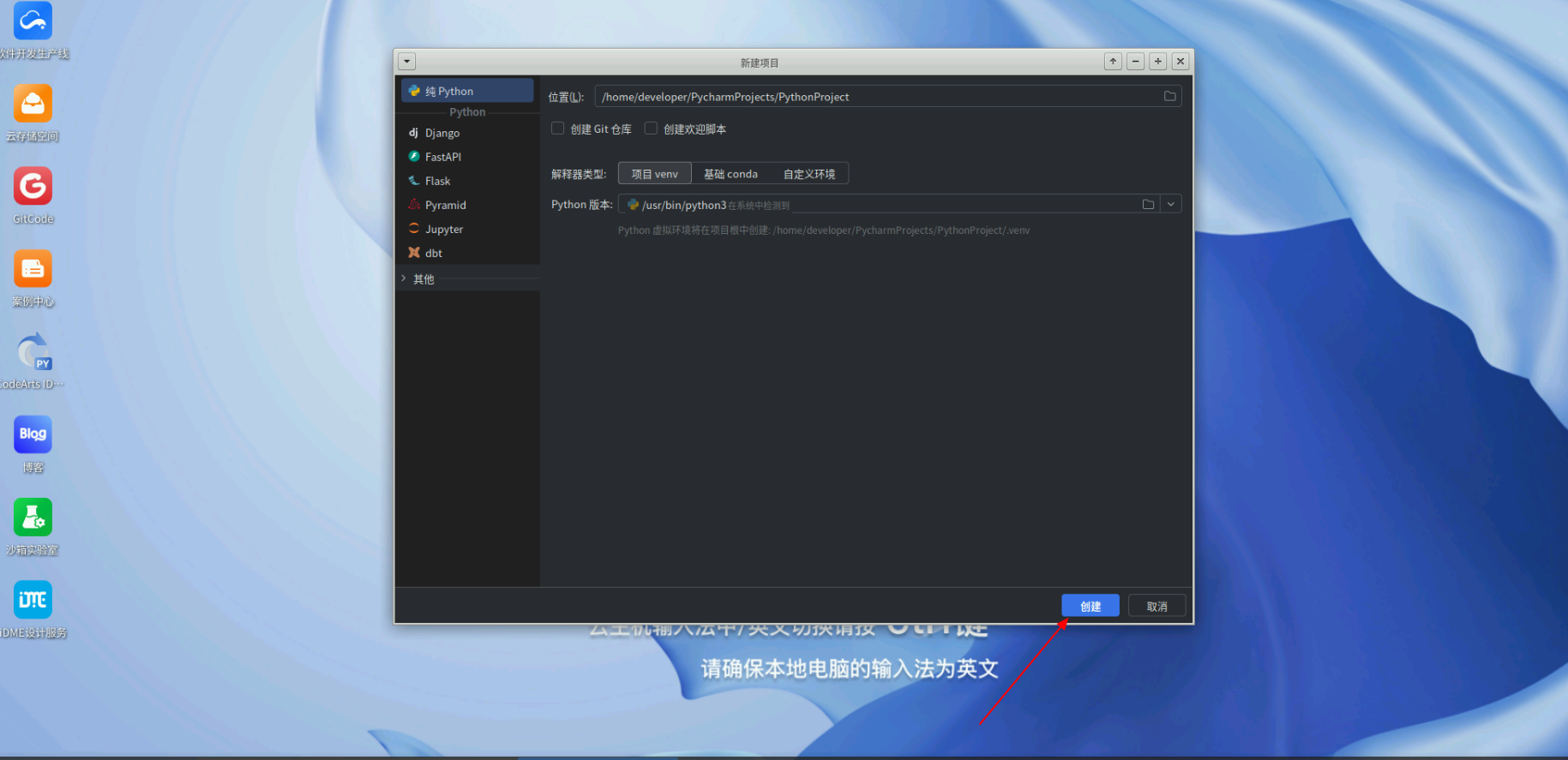1568x760 pixels.
Task: Open the case center desktop icon
Action: tap(33, 269)
